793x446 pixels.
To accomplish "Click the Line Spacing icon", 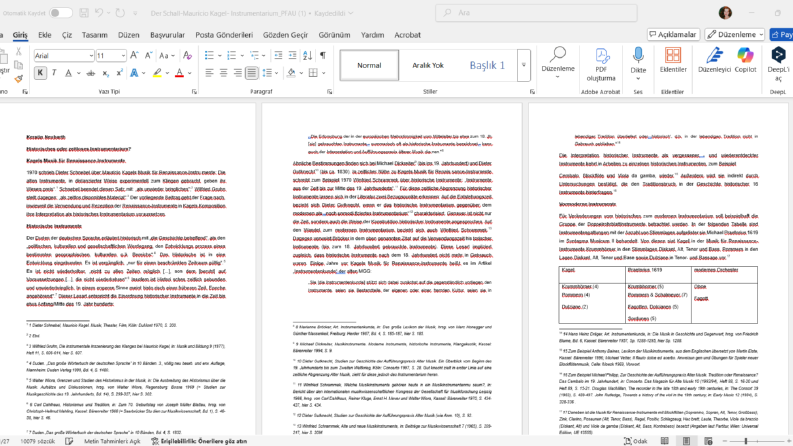I will [267, 73].
